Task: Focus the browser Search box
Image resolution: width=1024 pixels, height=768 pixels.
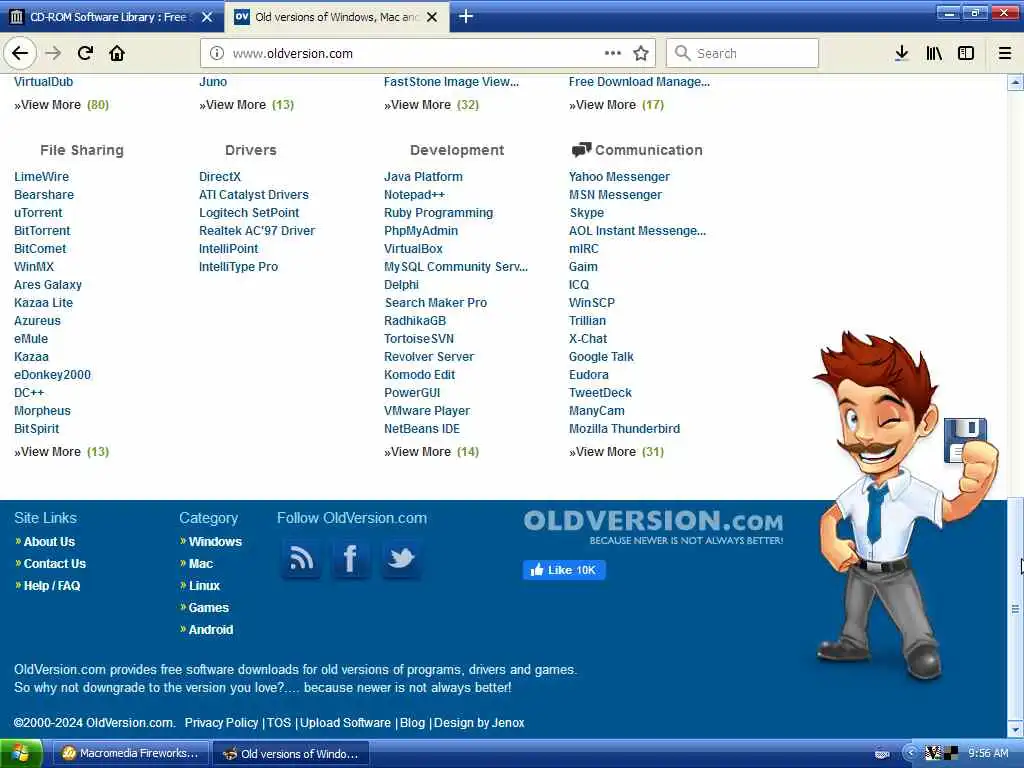Action: point(743,53)
